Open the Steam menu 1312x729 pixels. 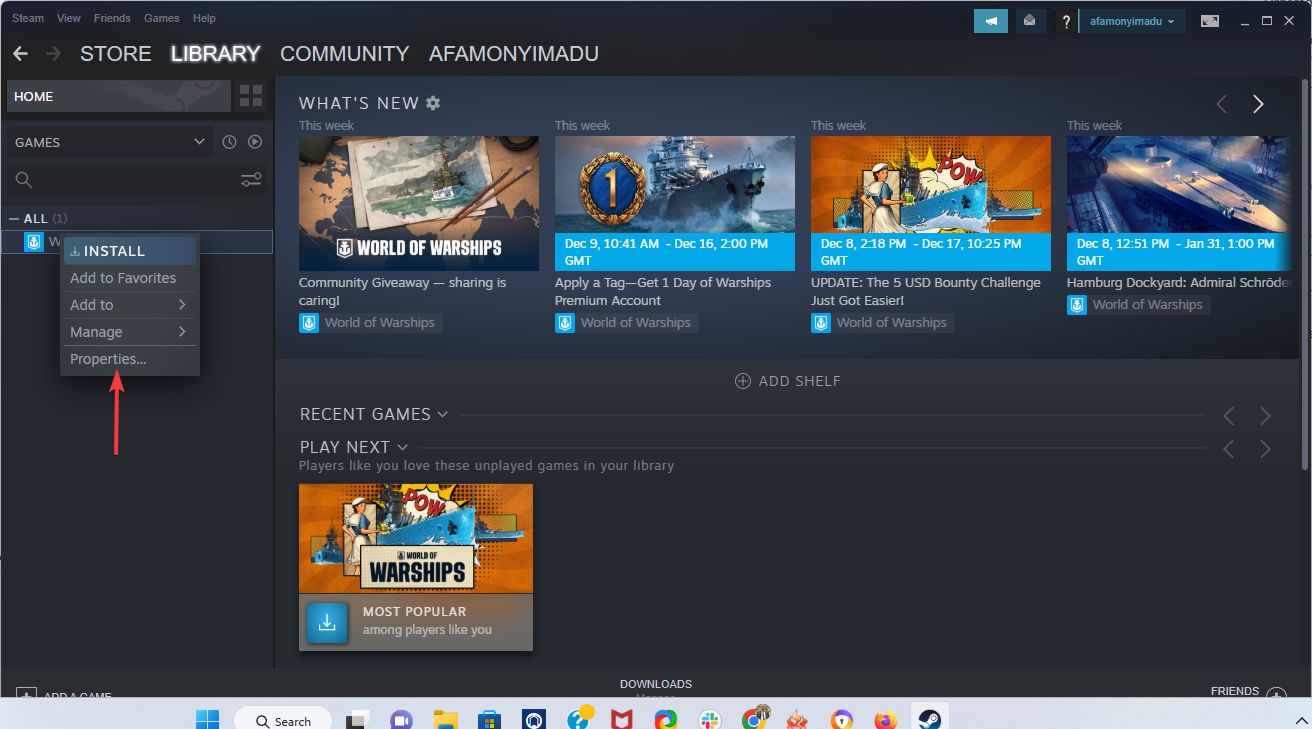click(28, 18)
